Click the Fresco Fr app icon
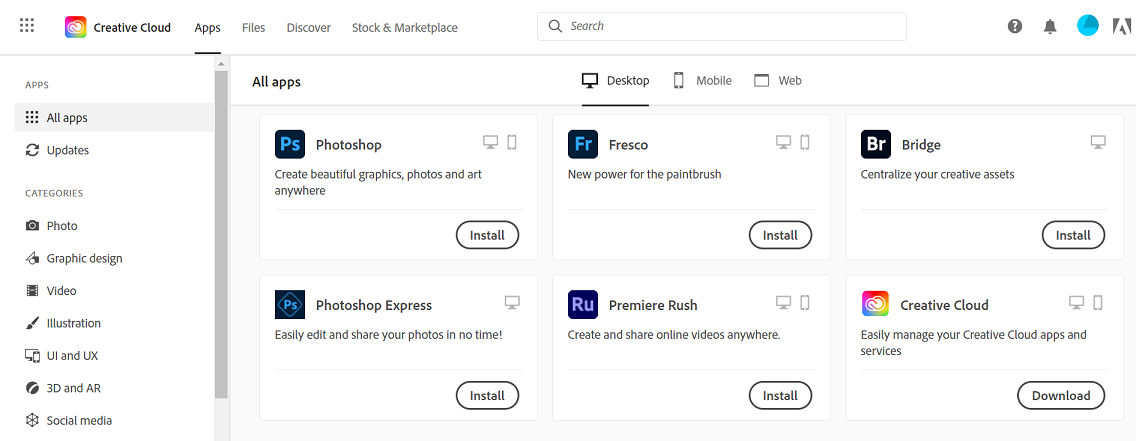The height and width of the screenshot is (441, 1136). (582, 144)
